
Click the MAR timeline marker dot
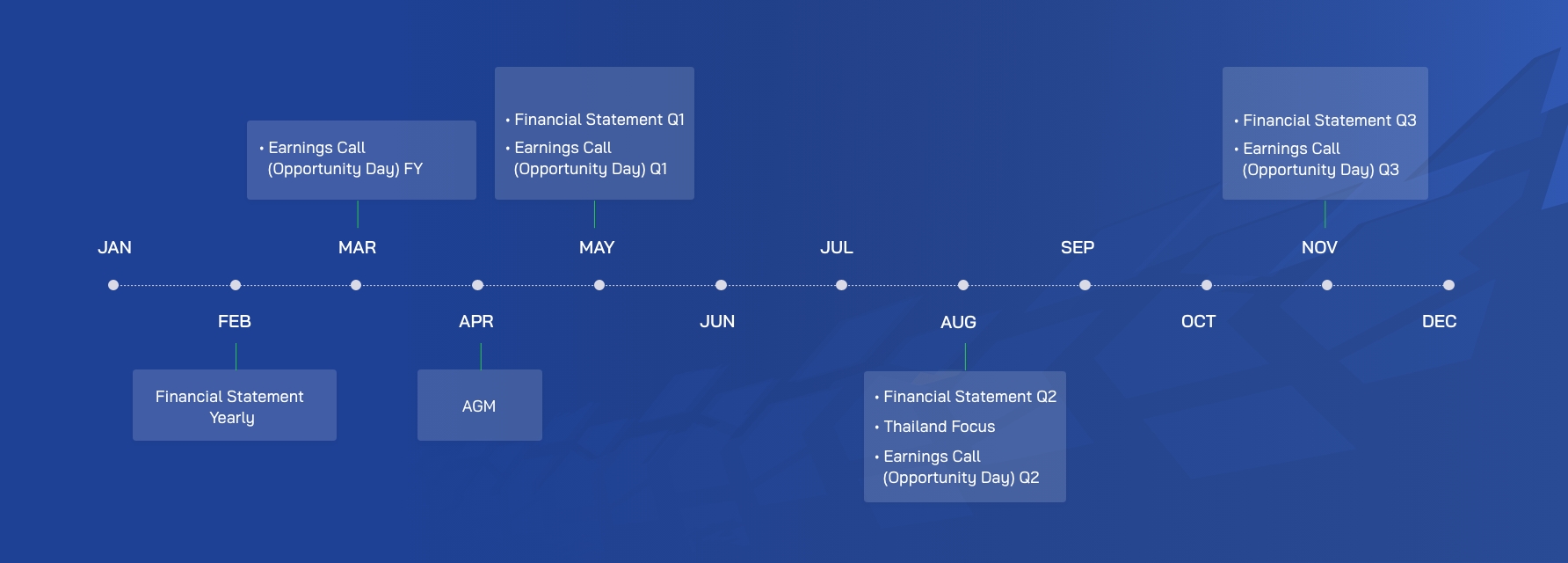pos(356,285)
